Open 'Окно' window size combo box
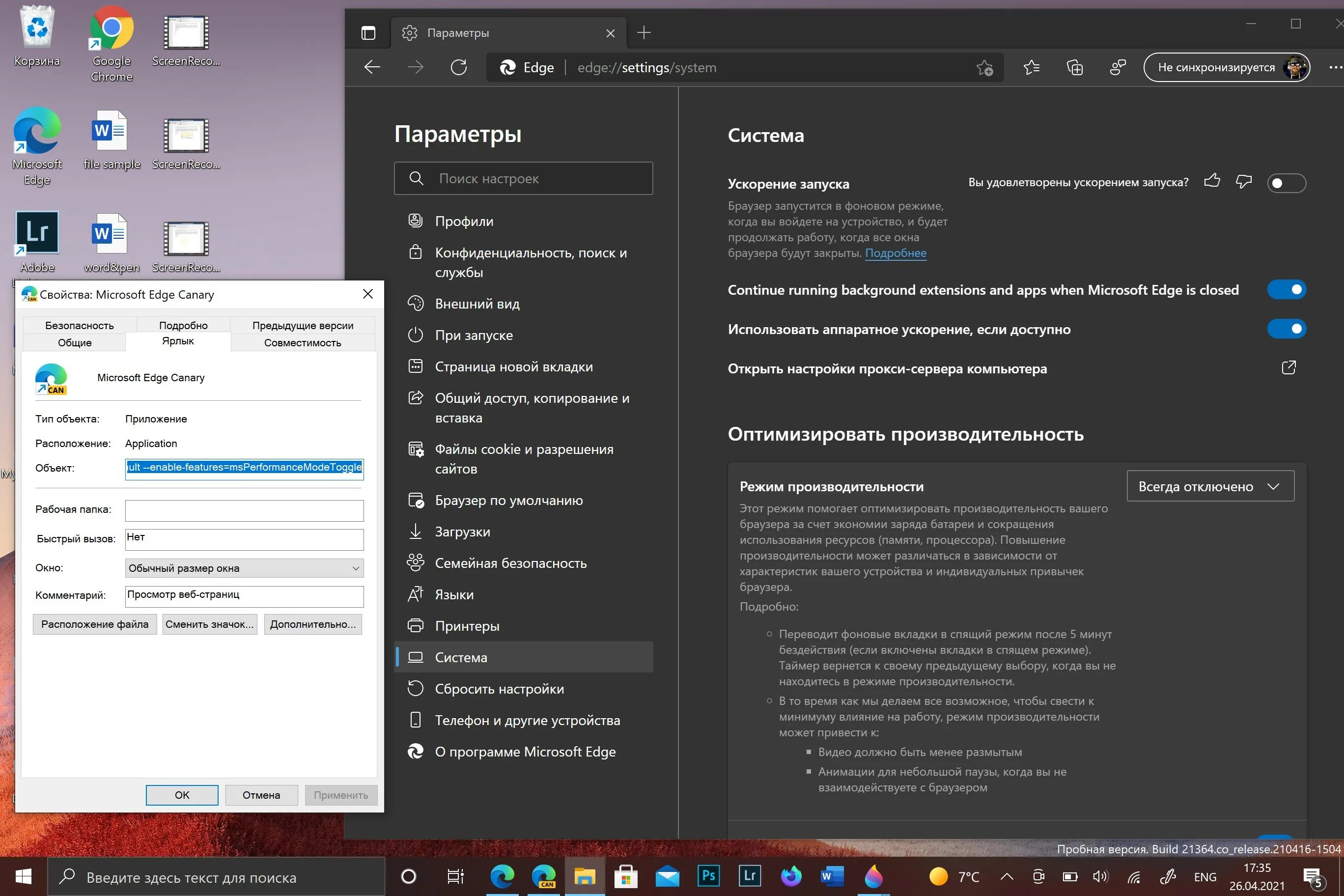This screenshot has width=1344, height=896. tap(244, 568)
